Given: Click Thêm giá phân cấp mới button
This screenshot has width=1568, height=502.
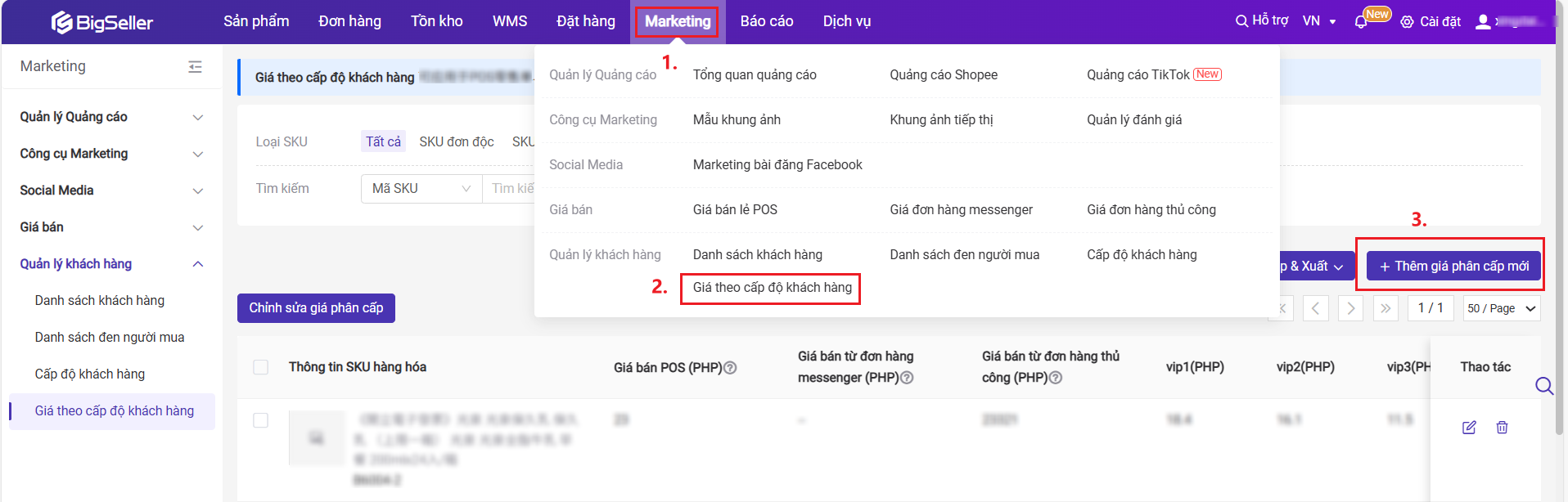Looking at the screenshot, I should tap(1453, 267).
